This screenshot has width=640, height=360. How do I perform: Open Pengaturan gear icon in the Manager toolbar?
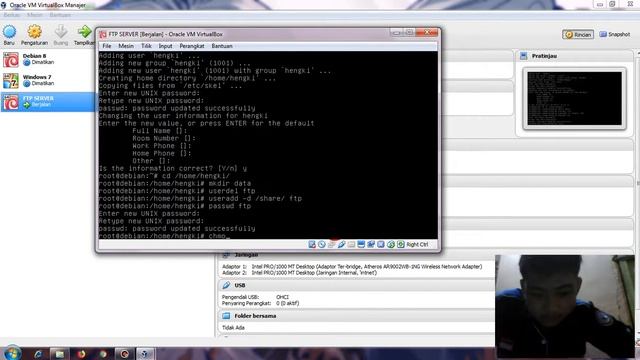click(34, 31)
